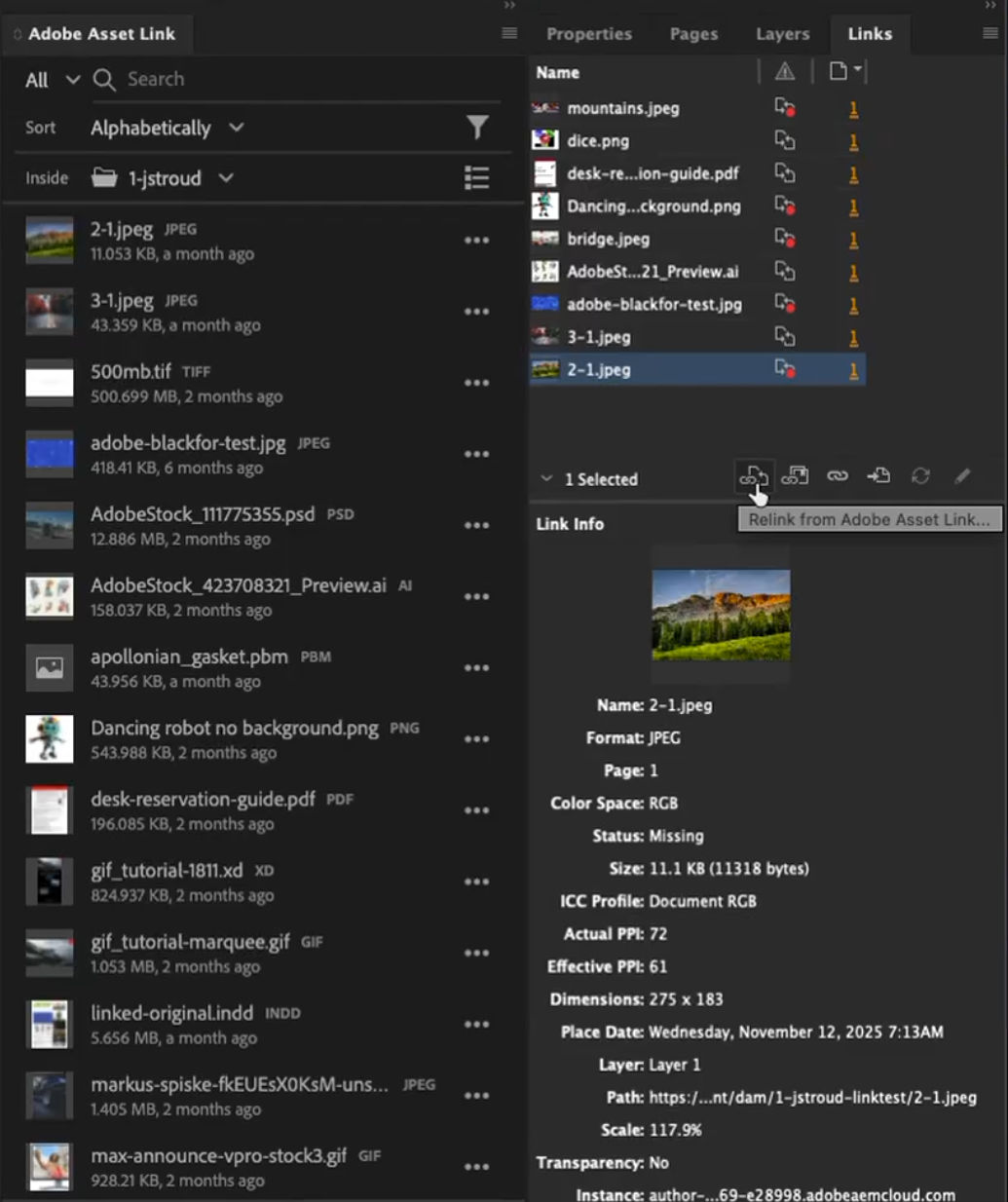Open more options for 500mb.tif

pos(476,383)
